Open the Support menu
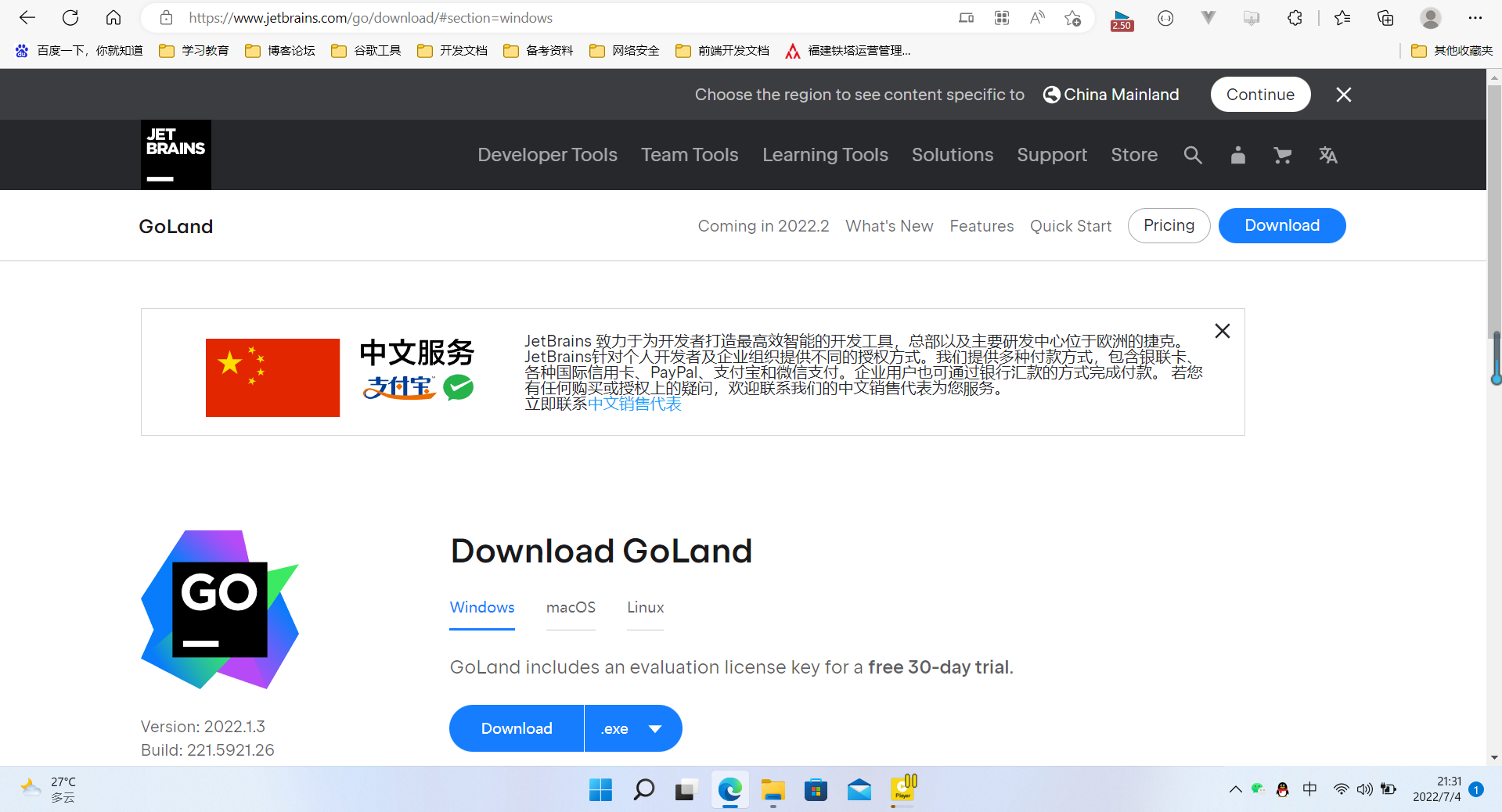1502x812 pixels. [x=1052, y=155]
